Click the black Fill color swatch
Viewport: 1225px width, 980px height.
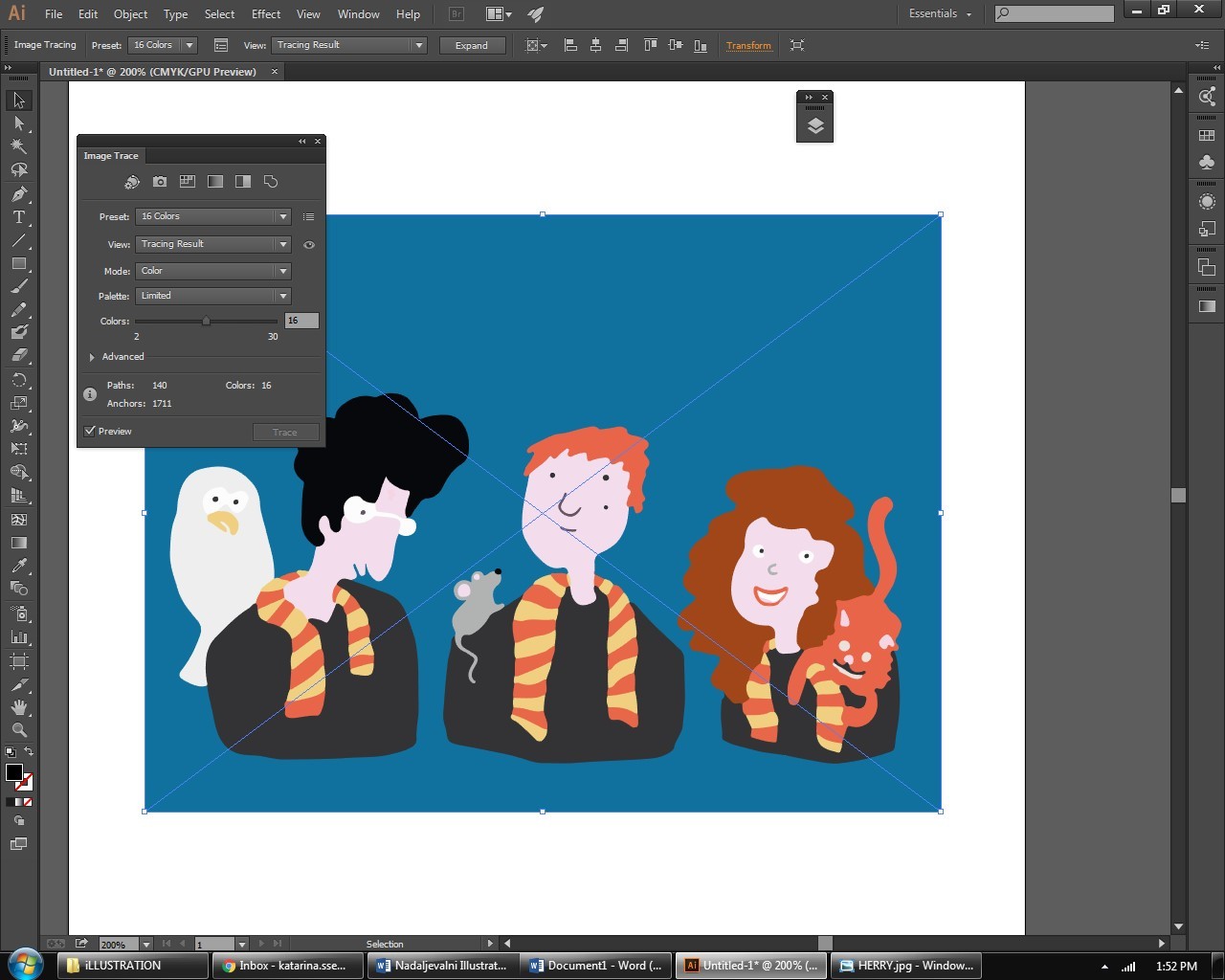click(13, 771)
